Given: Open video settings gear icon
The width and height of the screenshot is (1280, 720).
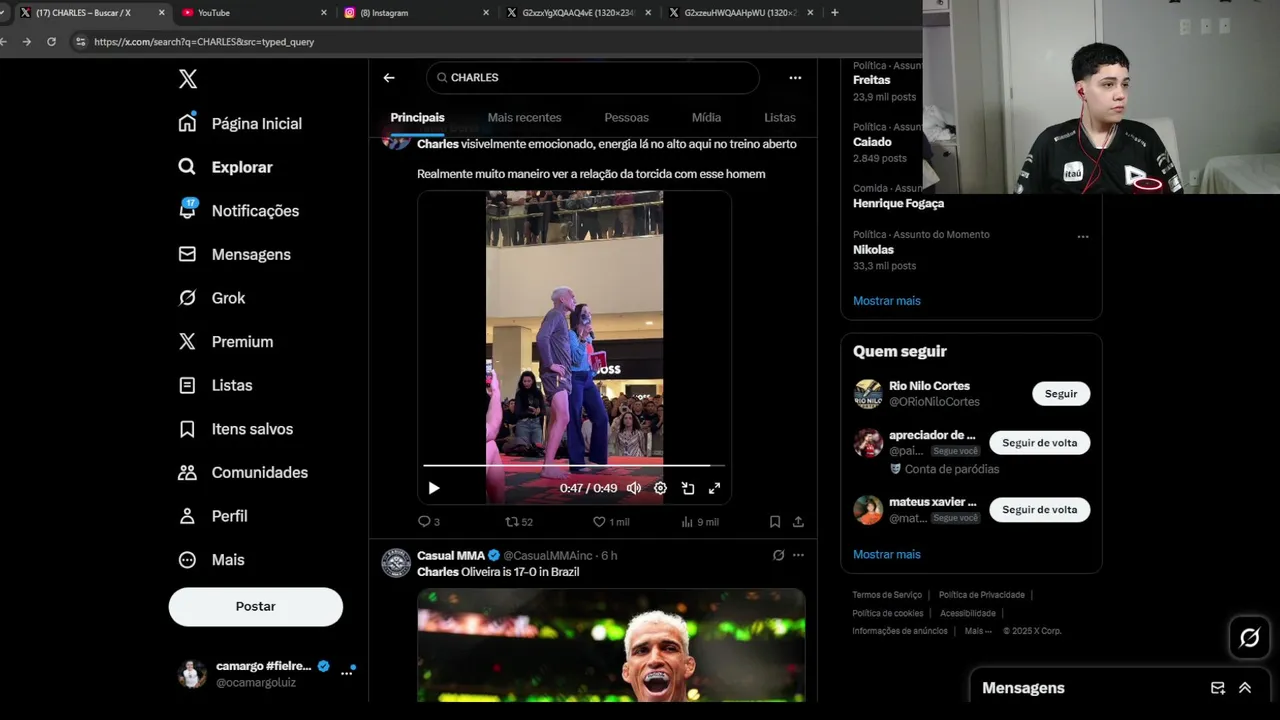Looking at the screenshot, I should pos(660,488).
